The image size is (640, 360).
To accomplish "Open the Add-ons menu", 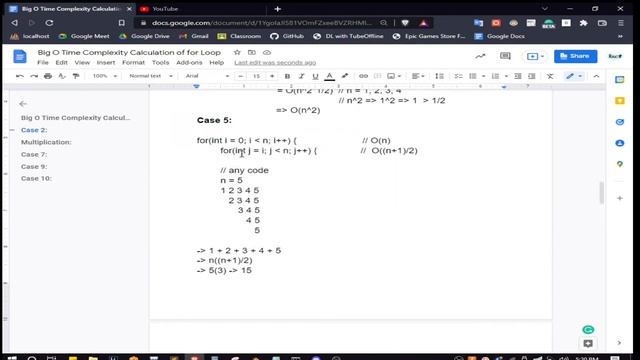I will [189, 62].
